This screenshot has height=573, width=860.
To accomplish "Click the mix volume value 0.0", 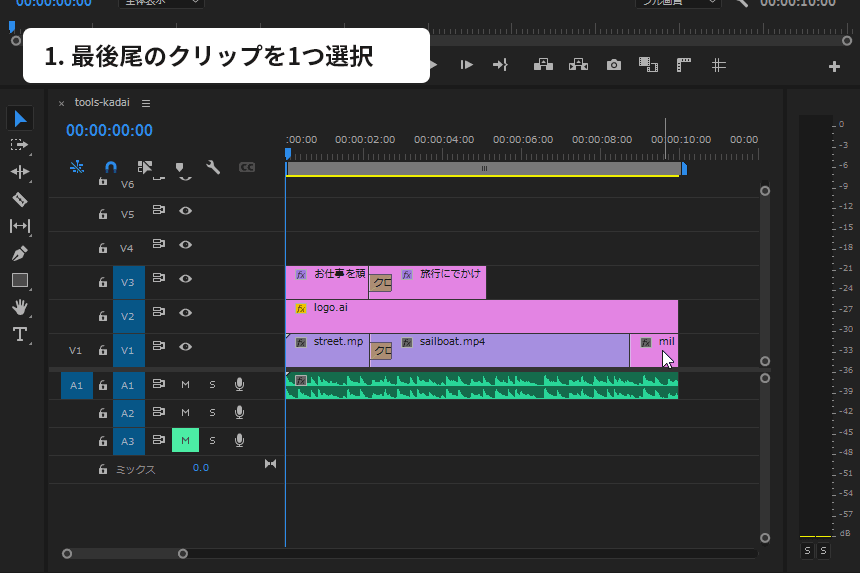I will click(x=201, y=468).
